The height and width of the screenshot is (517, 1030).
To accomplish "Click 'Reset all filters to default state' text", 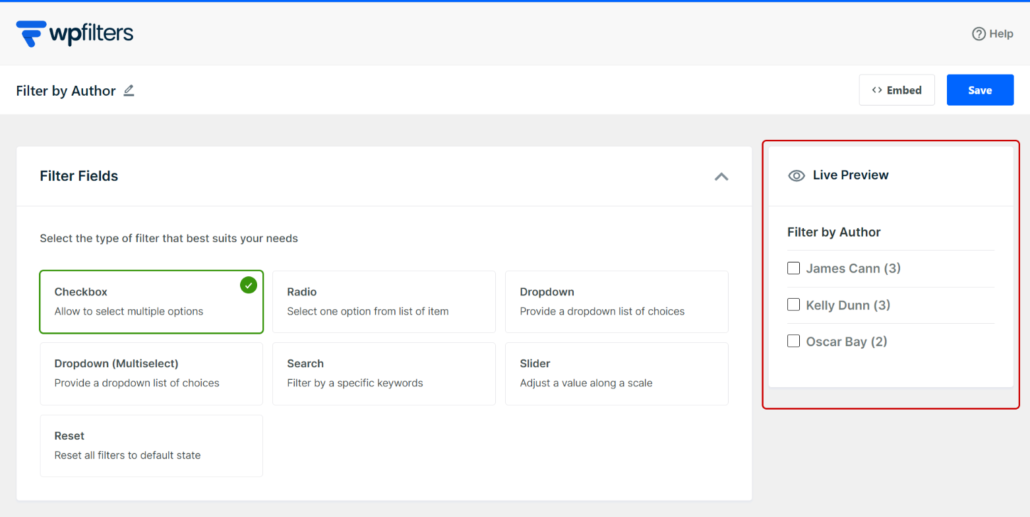I will [127, 455].
